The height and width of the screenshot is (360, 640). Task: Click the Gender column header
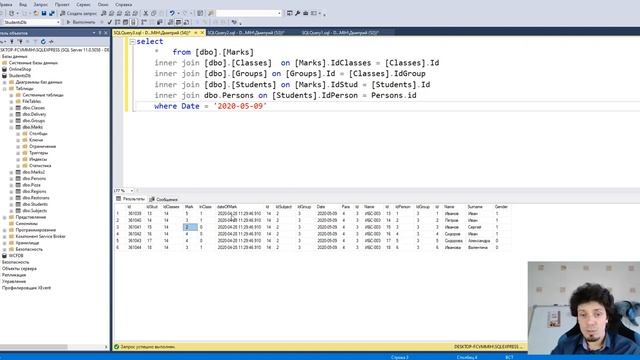click(501, 207)
